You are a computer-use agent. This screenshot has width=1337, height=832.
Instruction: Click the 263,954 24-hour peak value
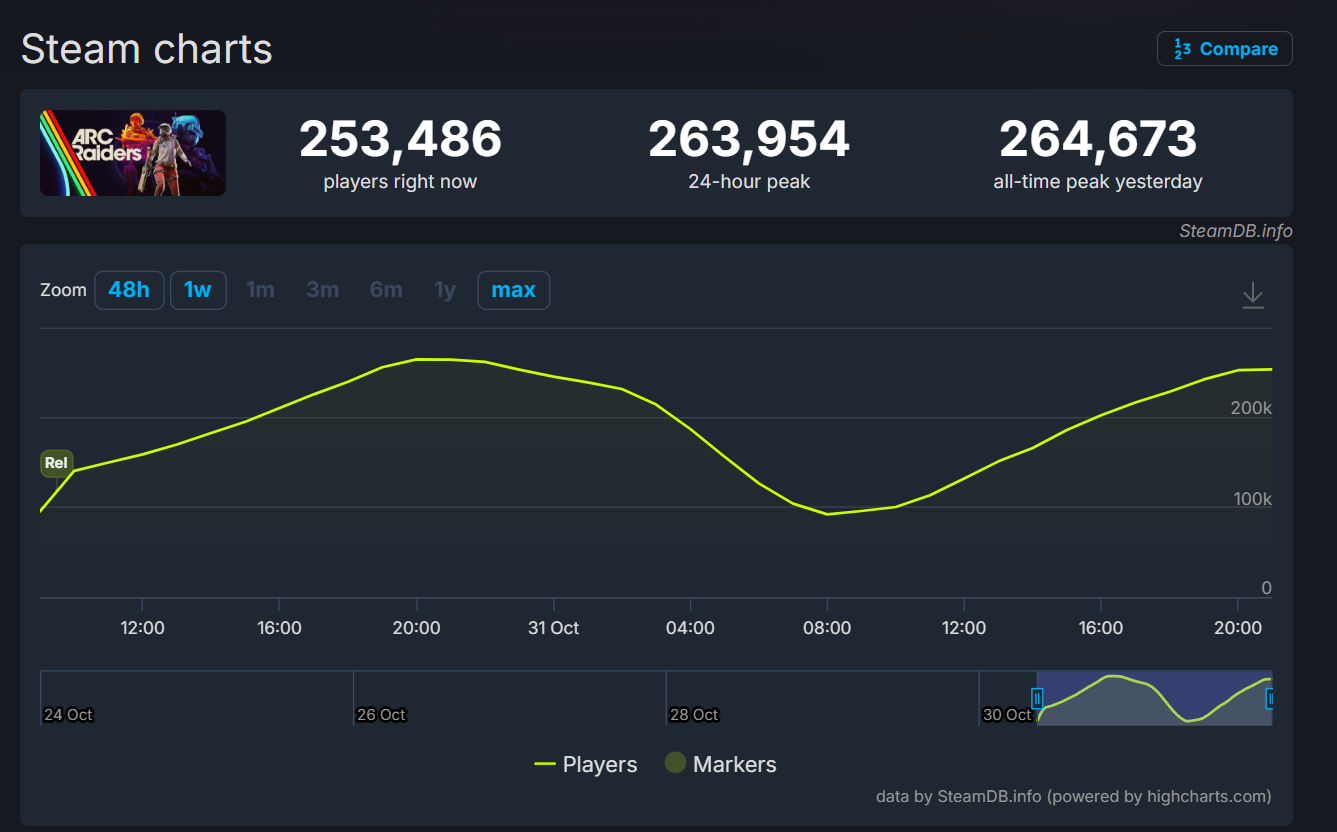(749, 139)
